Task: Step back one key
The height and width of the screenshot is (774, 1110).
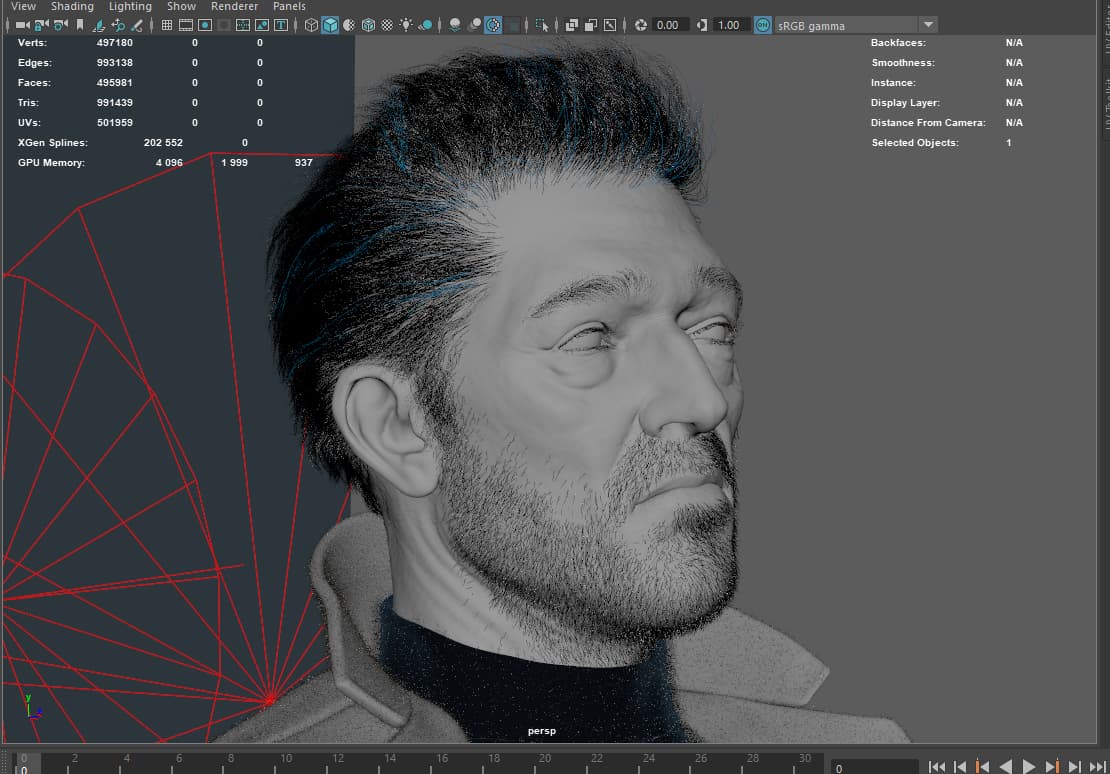Action: [x=983, y=767]
